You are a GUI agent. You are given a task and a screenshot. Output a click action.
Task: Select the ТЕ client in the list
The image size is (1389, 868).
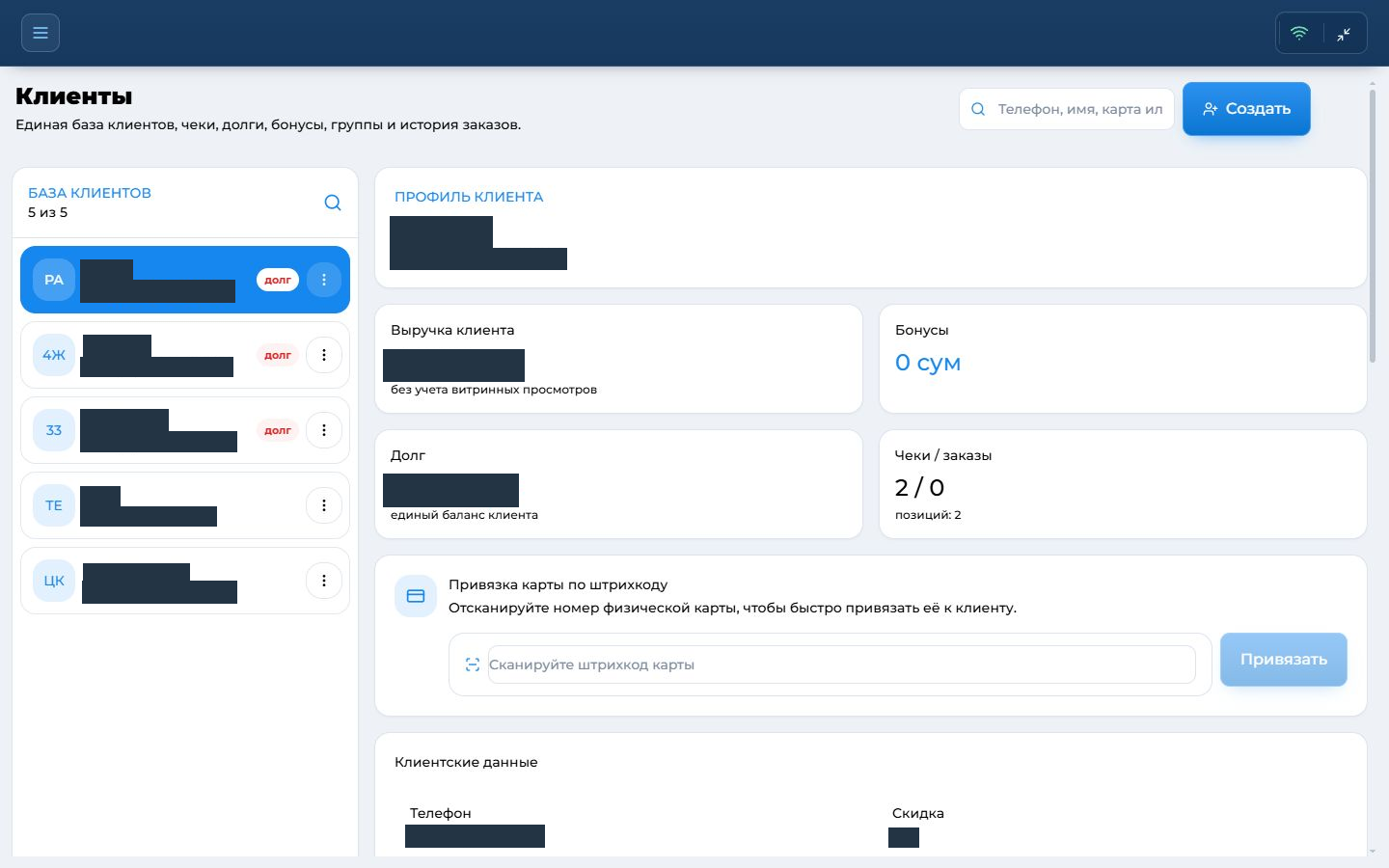click(x=185, y=505)
